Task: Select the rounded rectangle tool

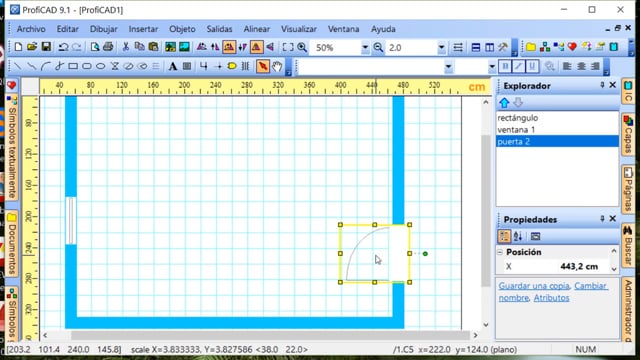Action: tap(87, 66)
